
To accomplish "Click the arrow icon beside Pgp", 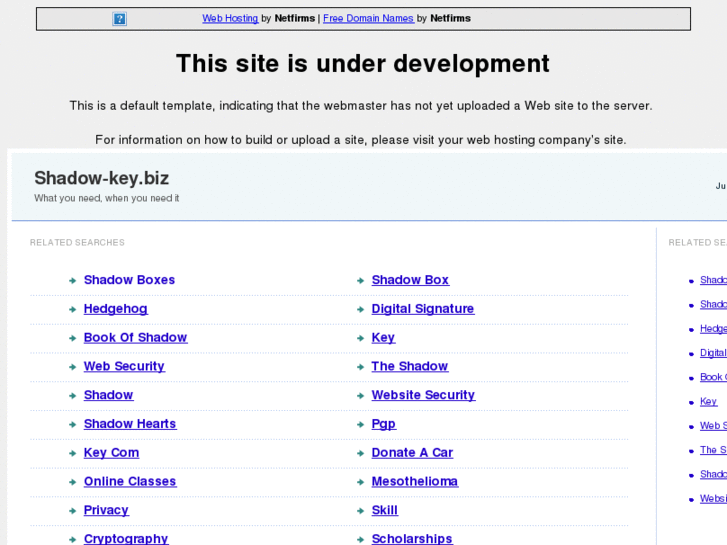I will [x=360, y=424].
